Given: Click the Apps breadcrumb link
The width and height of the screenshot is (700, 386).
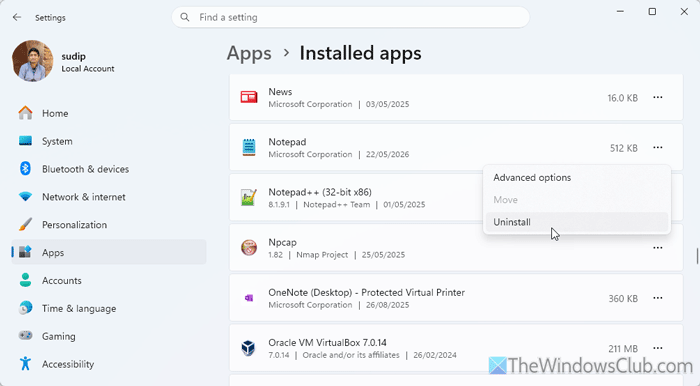Looking at the screenshot, I should 249,53.
